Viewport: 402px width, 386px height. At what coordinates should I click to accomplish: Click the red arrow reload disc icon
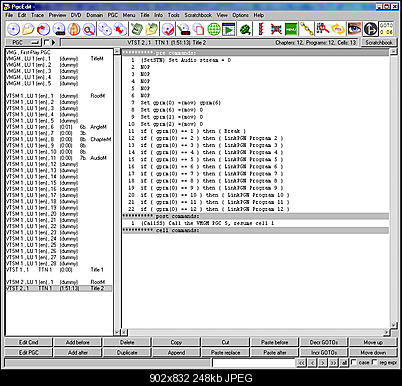coord(43,29)
